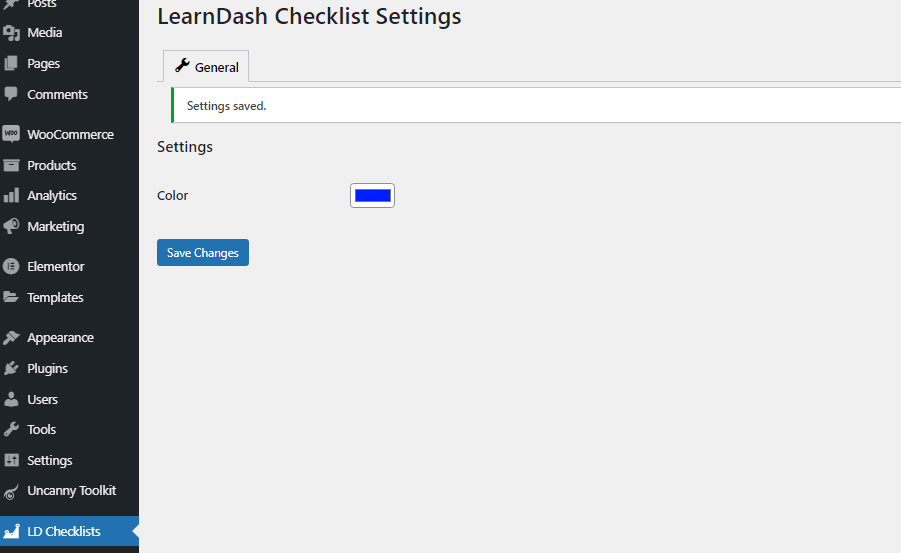Open Analytics menu label
Screen dimensions: 901x553
click(52, 196)
